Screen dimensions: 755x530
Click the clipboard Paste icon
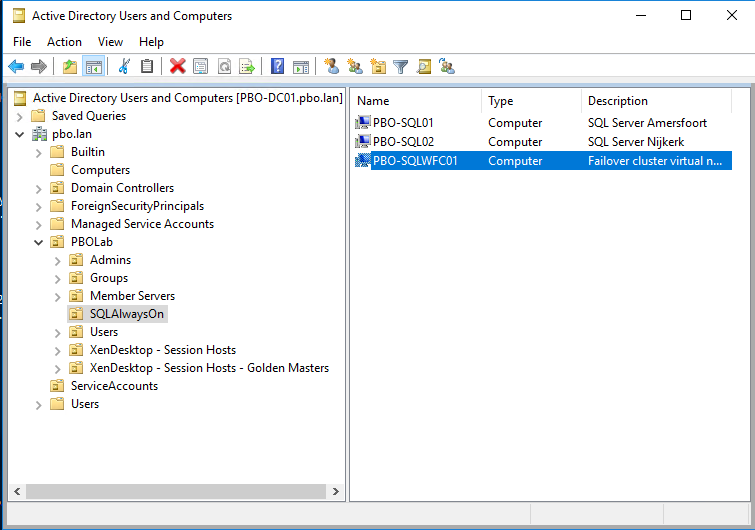coord(147,66)
